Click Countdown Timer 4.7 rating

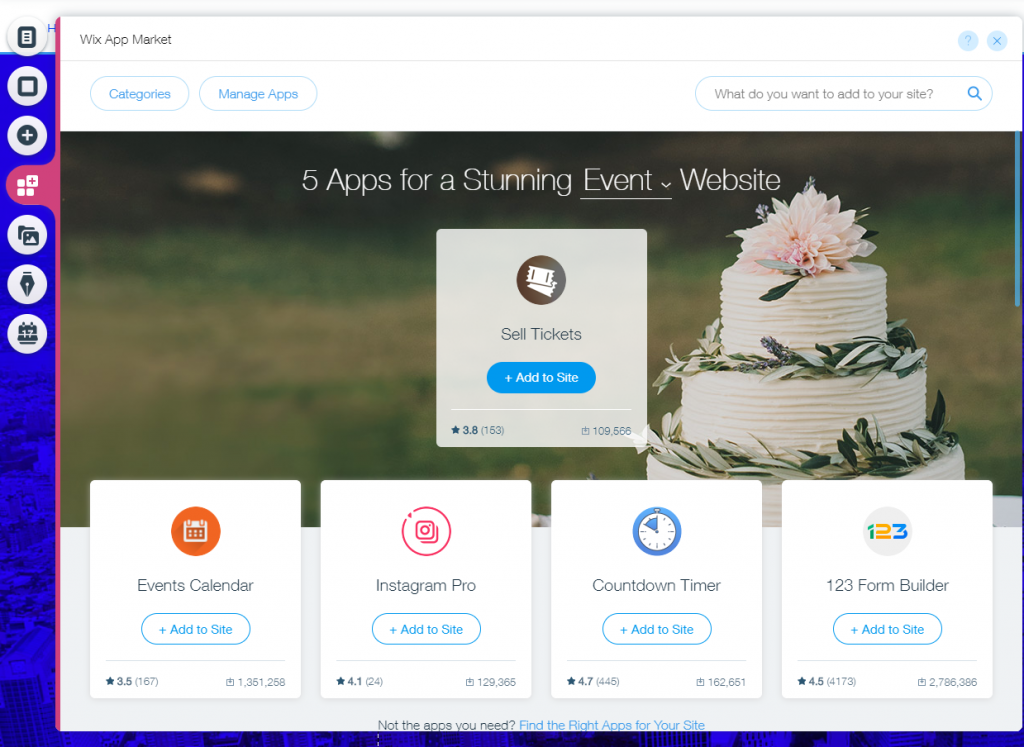click(592, 681)
